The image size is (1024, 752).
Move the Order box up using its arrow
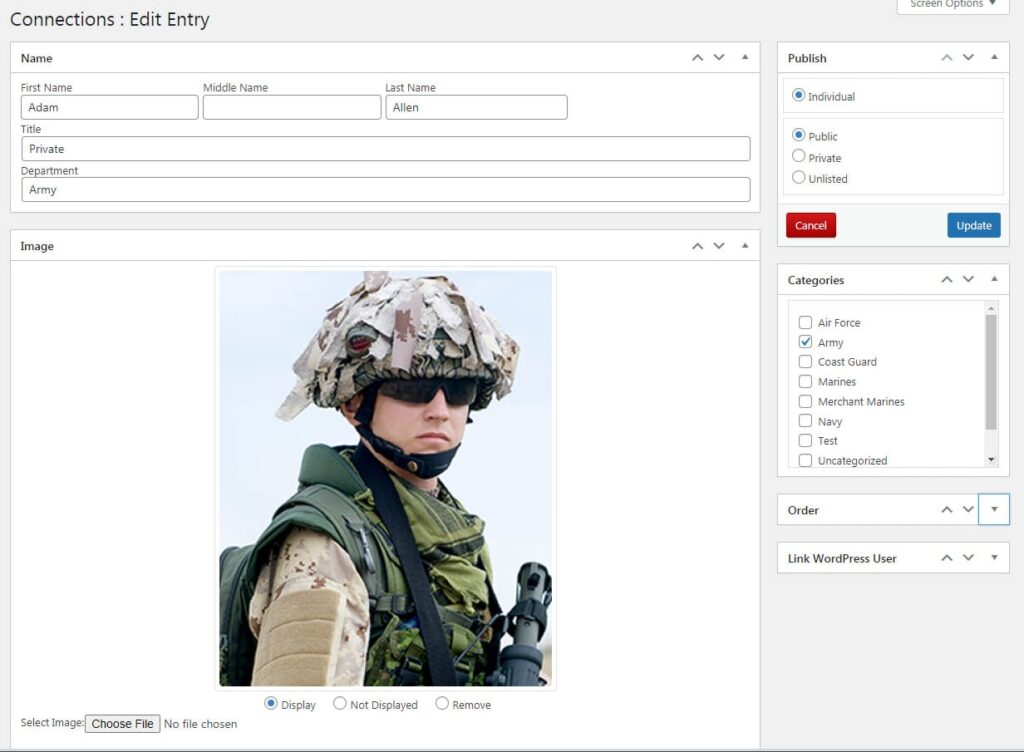(945, 510)
